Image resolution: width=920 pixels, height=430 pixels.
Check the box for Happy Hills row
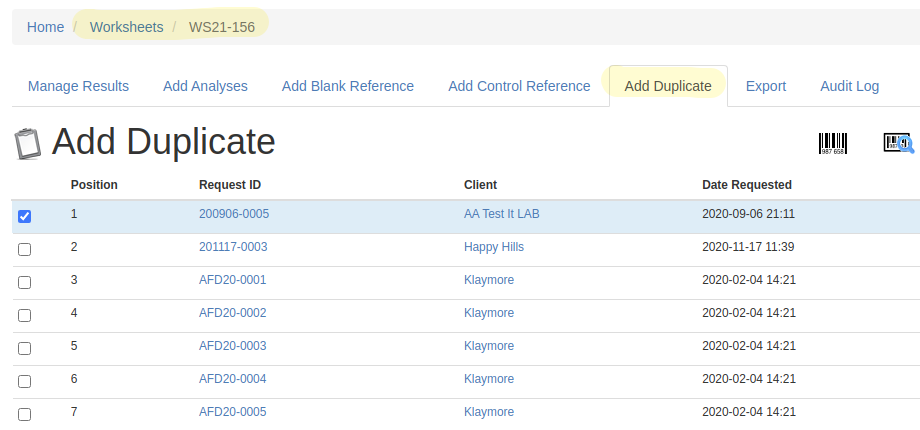[x=25, y=249]
